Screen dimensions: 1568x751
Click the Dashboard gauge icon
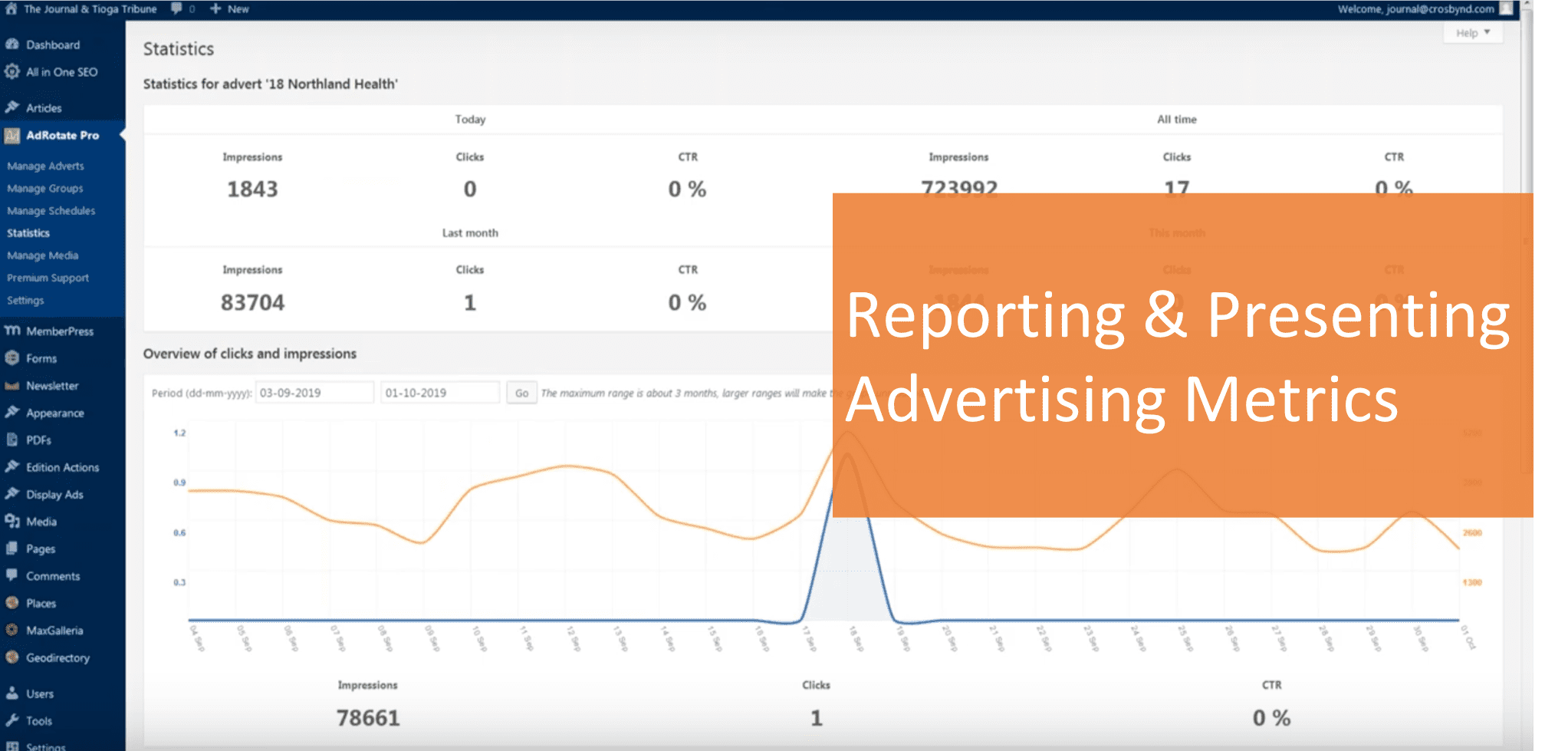point(12,44)
